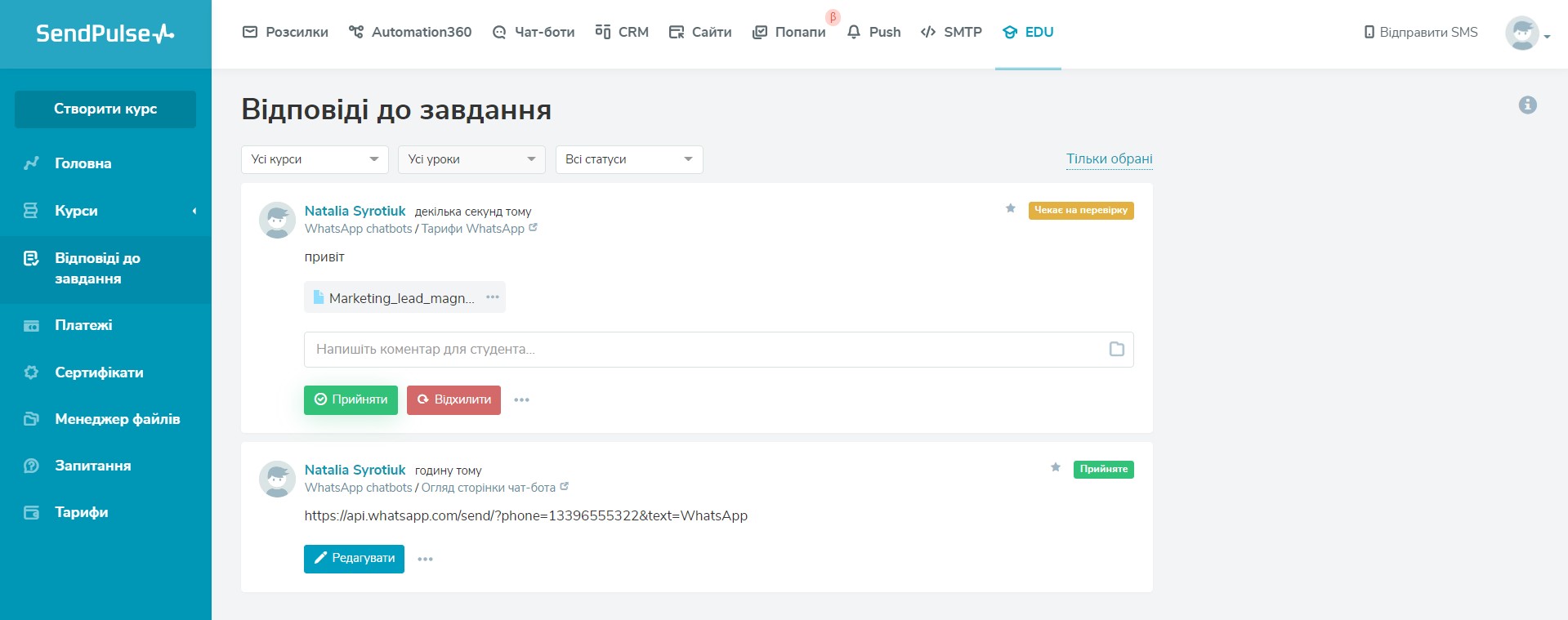Click the Відхилити button
This screenshot has width=1568, height=620.
453,400
